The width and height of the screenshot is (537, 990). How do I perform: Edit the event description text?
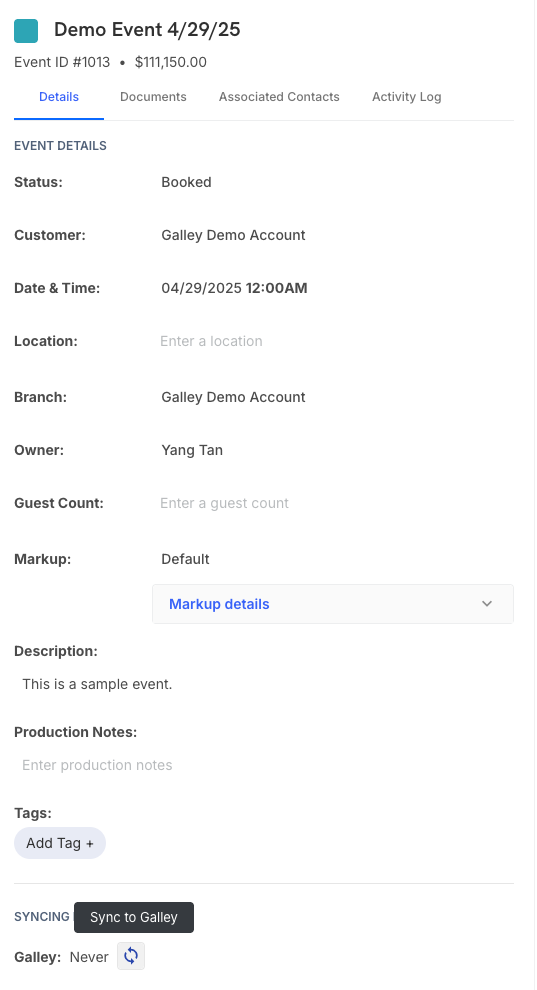click(97, 684)
